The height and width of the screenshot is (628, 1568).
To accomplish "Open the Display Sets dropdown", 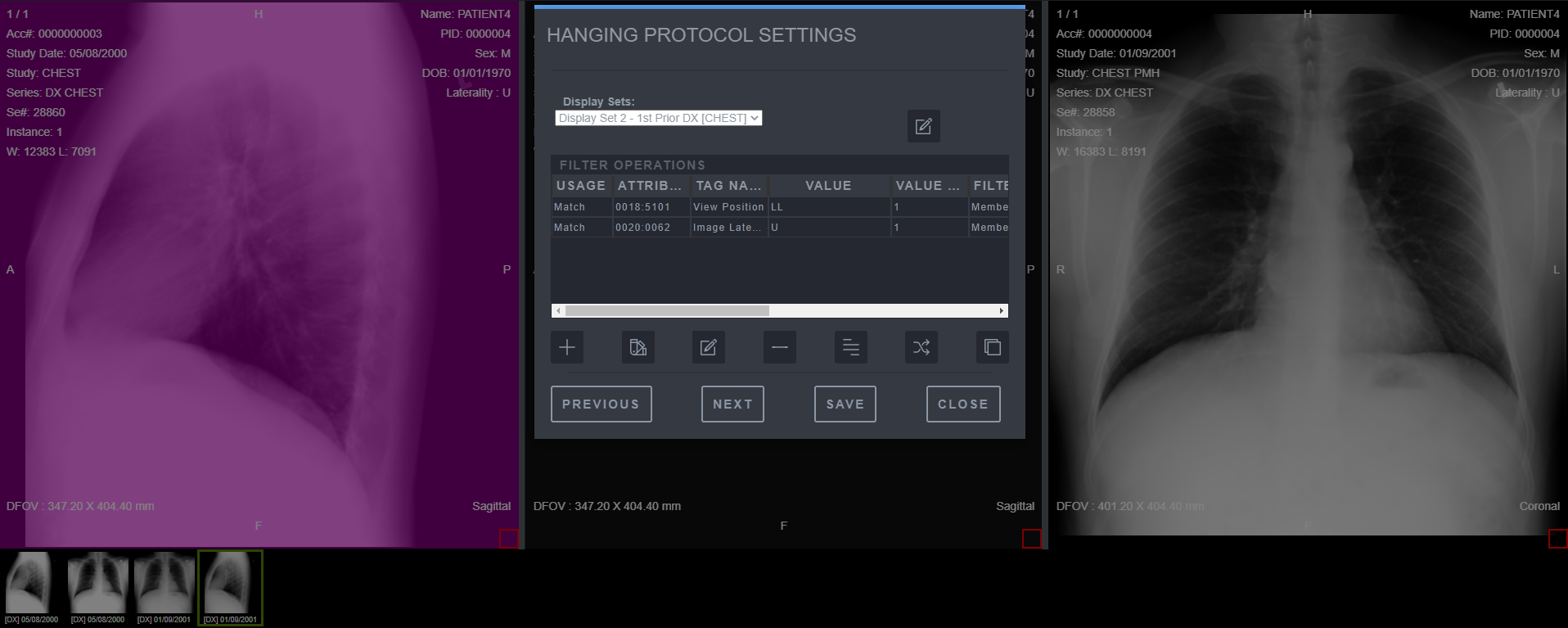I will [658, 118].
